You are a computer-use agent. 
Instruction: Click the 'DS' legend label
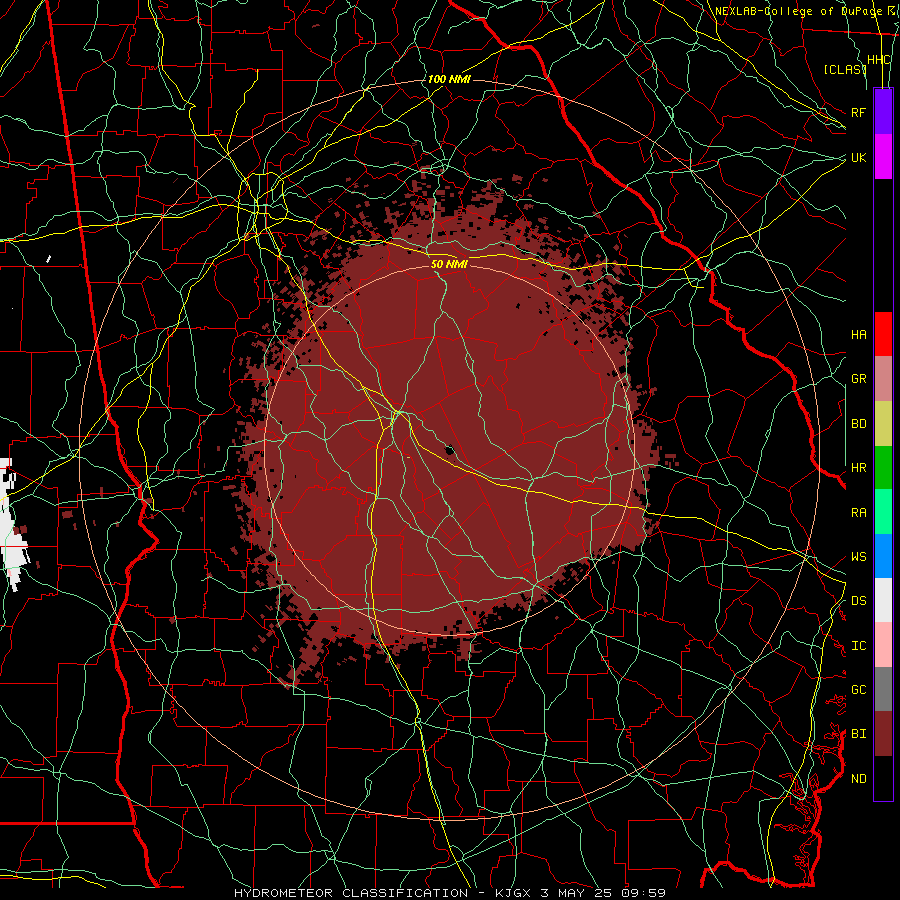pyautogui.click(x=858, y=601)
